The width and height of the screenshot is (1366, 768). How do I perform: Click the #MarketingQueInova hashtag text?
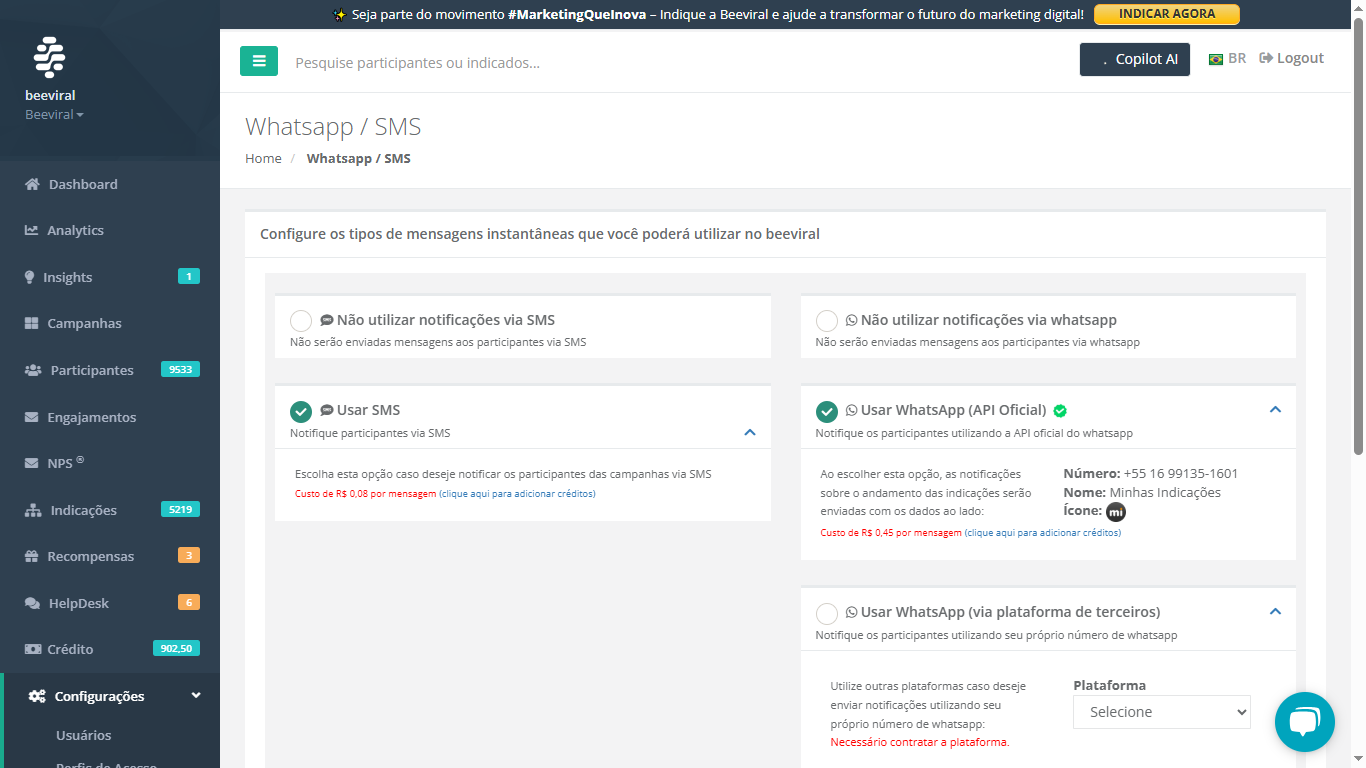(x=577, y=14)
